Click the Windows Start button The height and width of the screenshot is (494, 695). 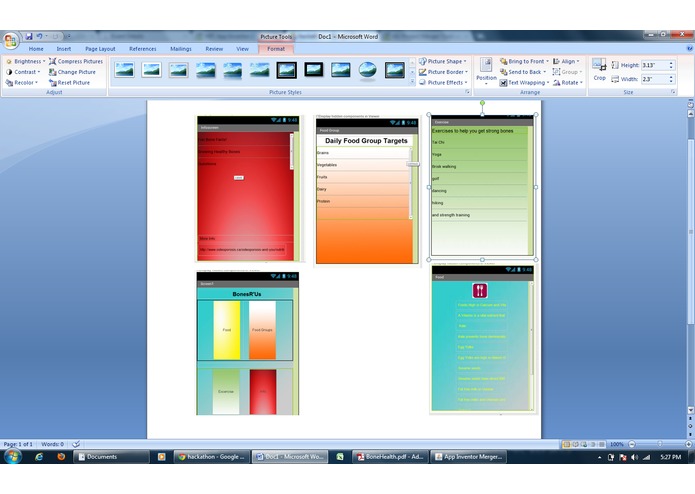[13, 456]
